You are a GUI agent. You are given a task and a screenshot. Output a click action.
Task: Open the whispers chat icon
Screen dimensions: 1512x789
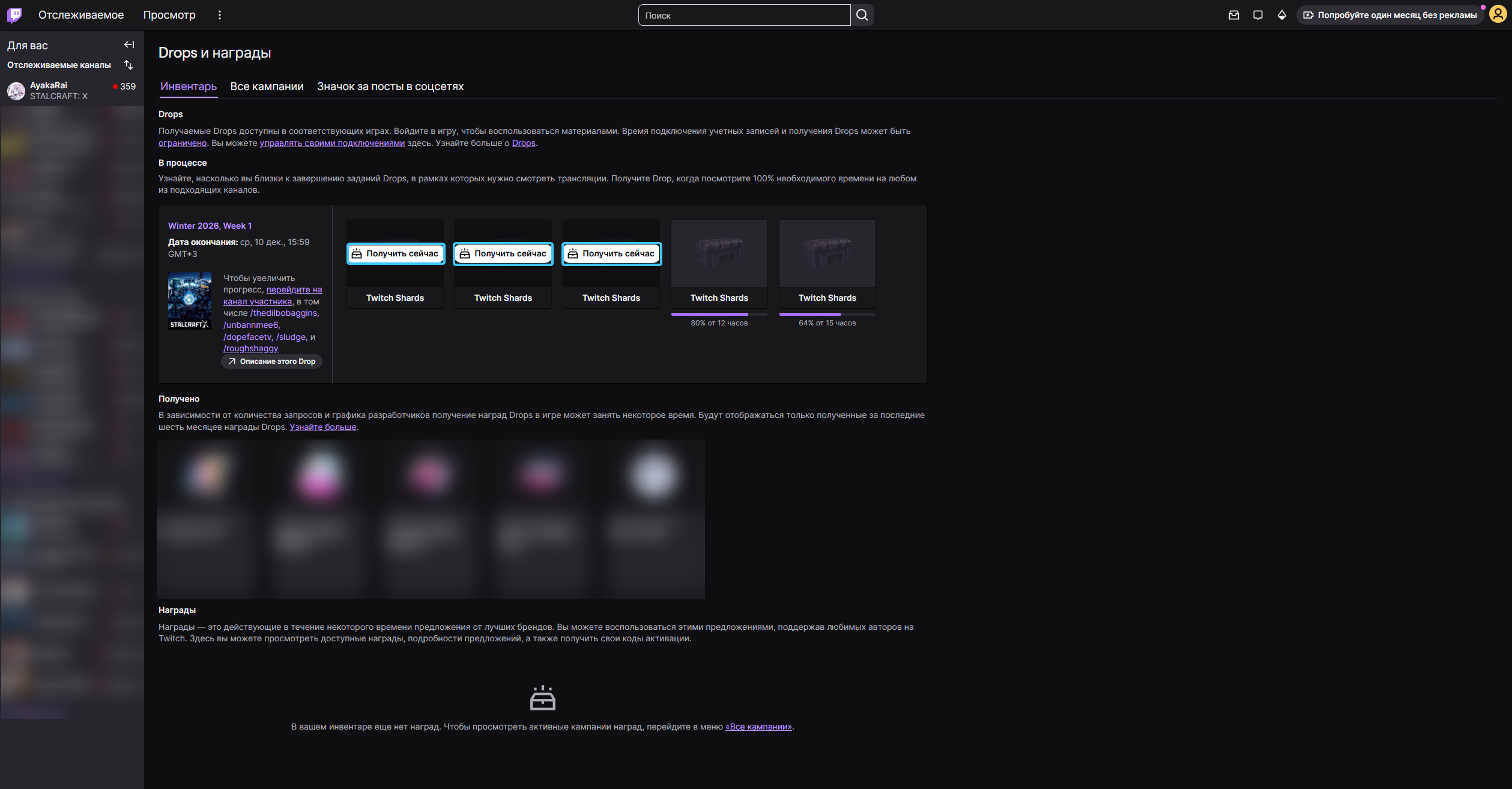click(1258, 15)
